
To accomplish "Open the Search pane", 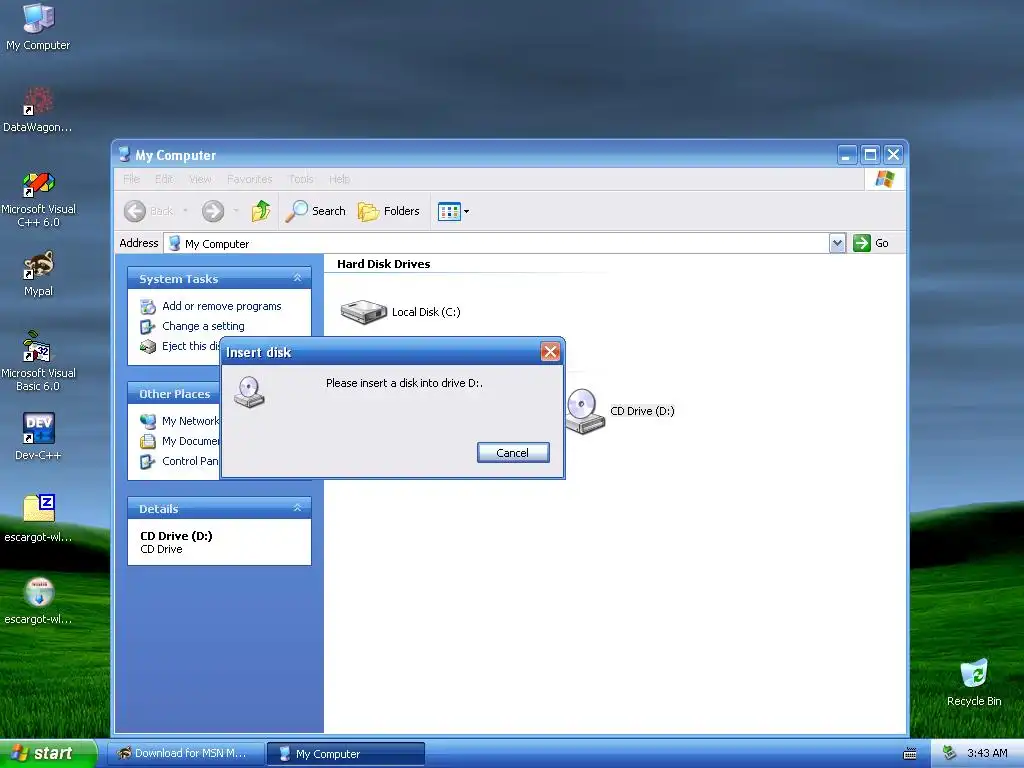I will coord(315,211).
